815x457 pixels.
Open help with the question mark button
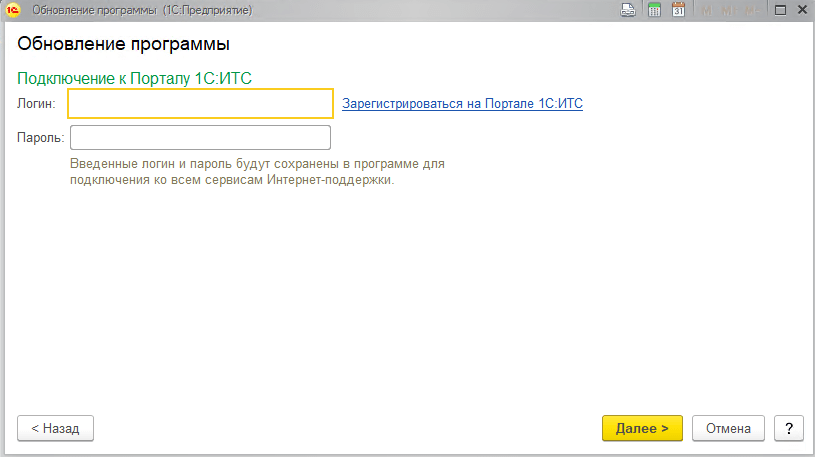click(789, 428)
